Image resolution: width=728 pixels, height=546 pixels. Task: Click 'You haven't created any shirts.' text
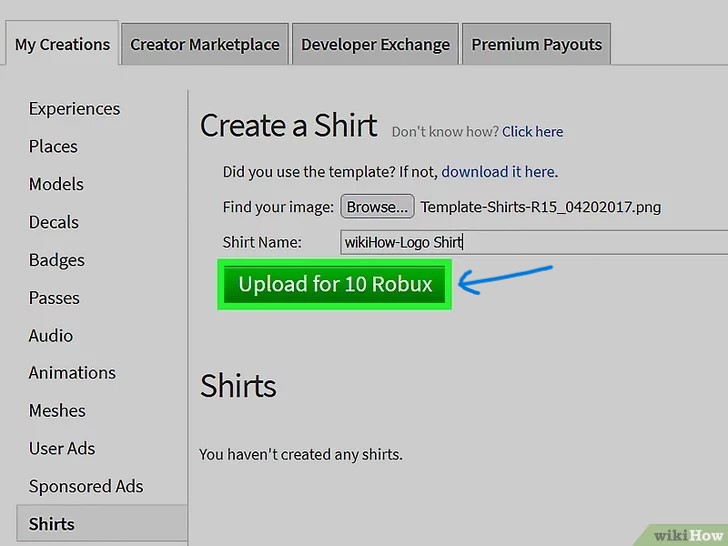(x=301, y=454)
